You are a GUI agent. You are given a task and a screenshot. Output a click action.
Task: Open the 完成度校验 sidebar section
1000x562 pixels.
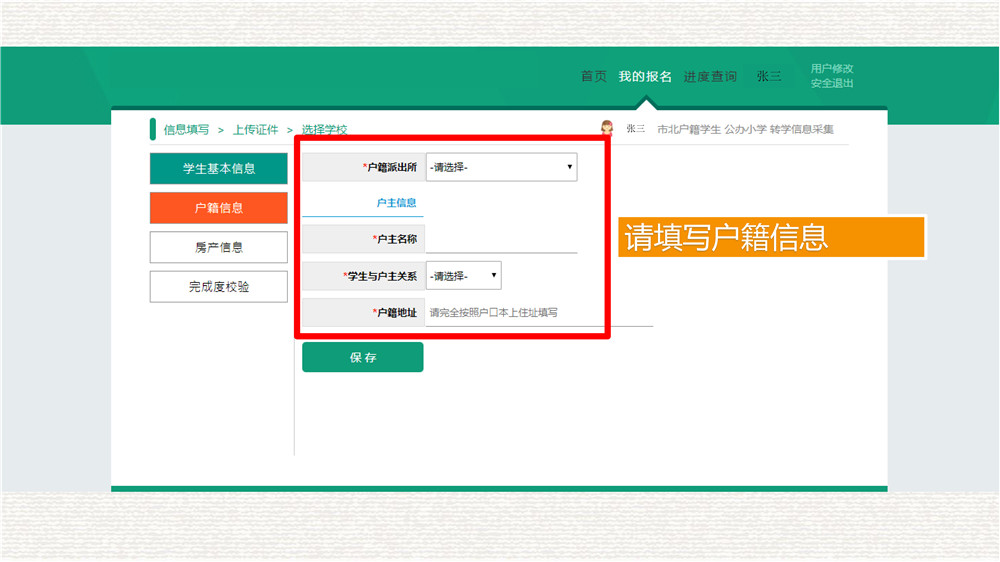pos(219,287)
